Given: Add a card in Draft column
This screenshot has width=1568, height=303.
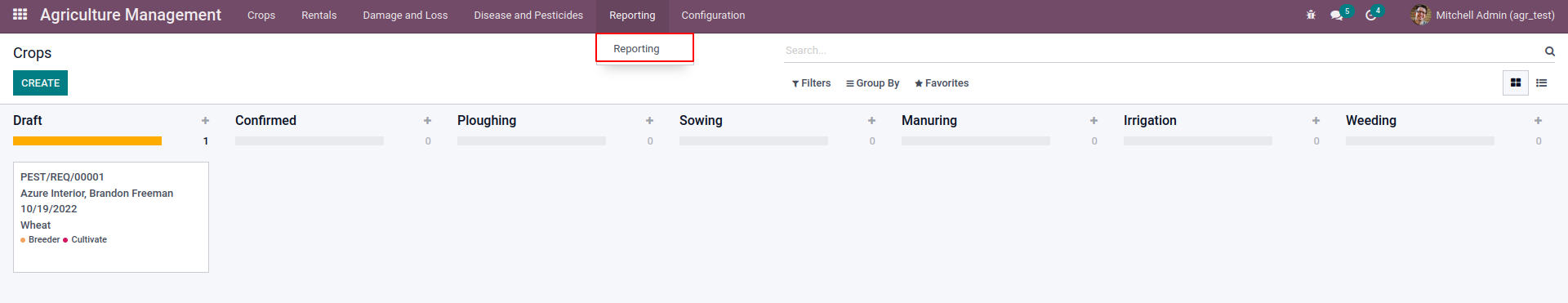Looking at the screenshot, I should [x=205, y=120].
